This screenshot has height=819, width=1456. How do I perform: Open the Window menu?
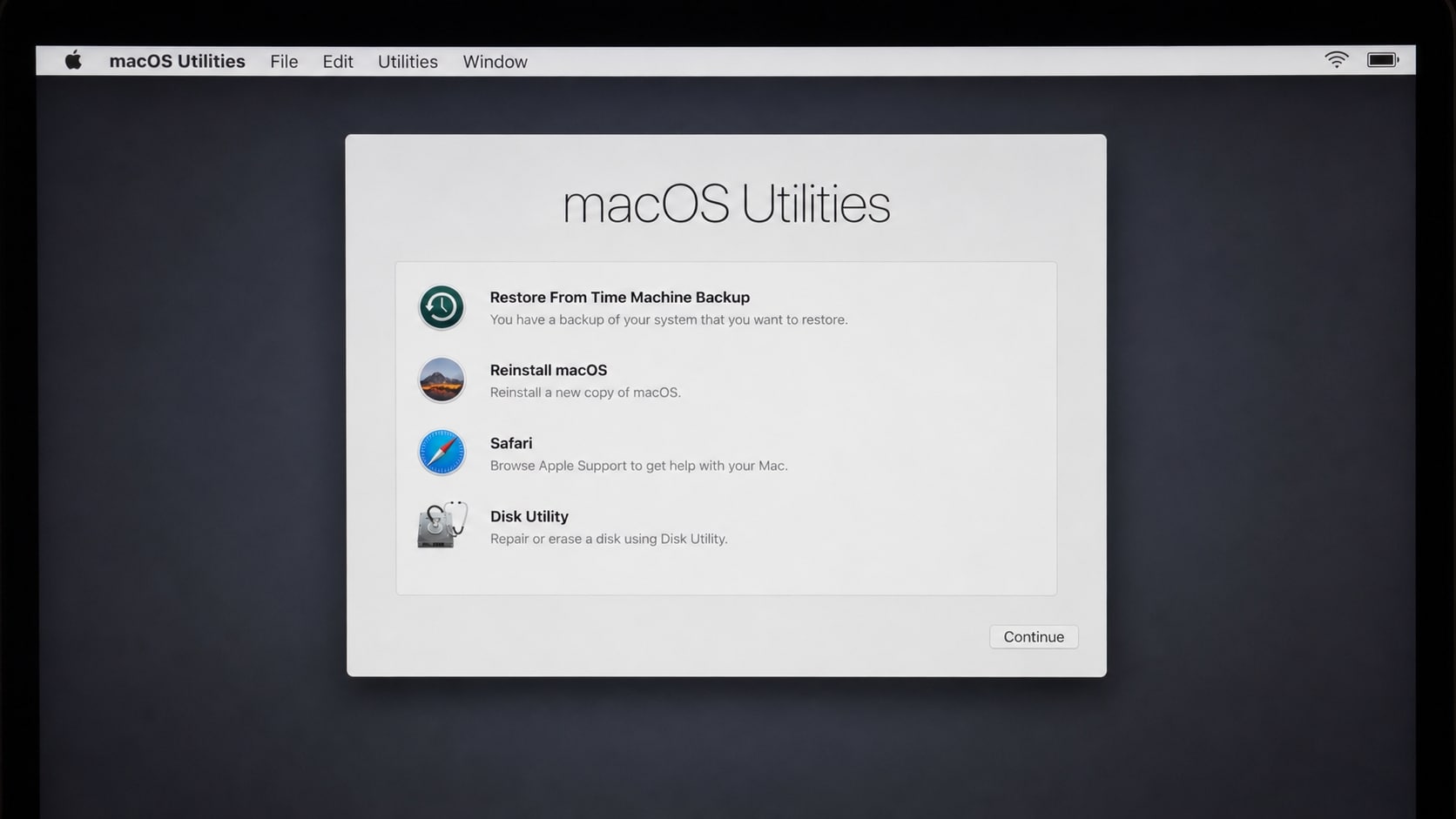[x=495, y=62]
